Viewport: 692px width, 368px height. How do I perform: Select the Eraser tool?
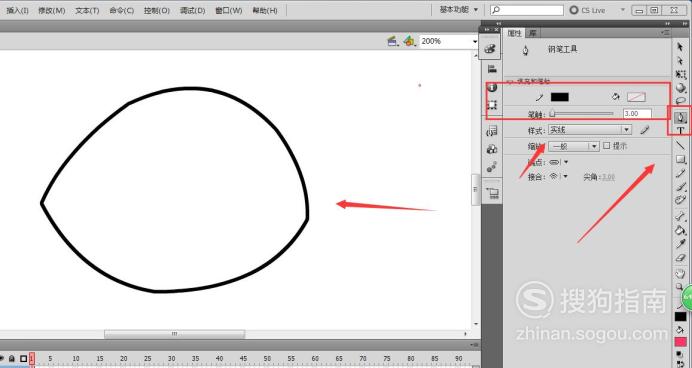pyautogui.click(x=680, y=258)
